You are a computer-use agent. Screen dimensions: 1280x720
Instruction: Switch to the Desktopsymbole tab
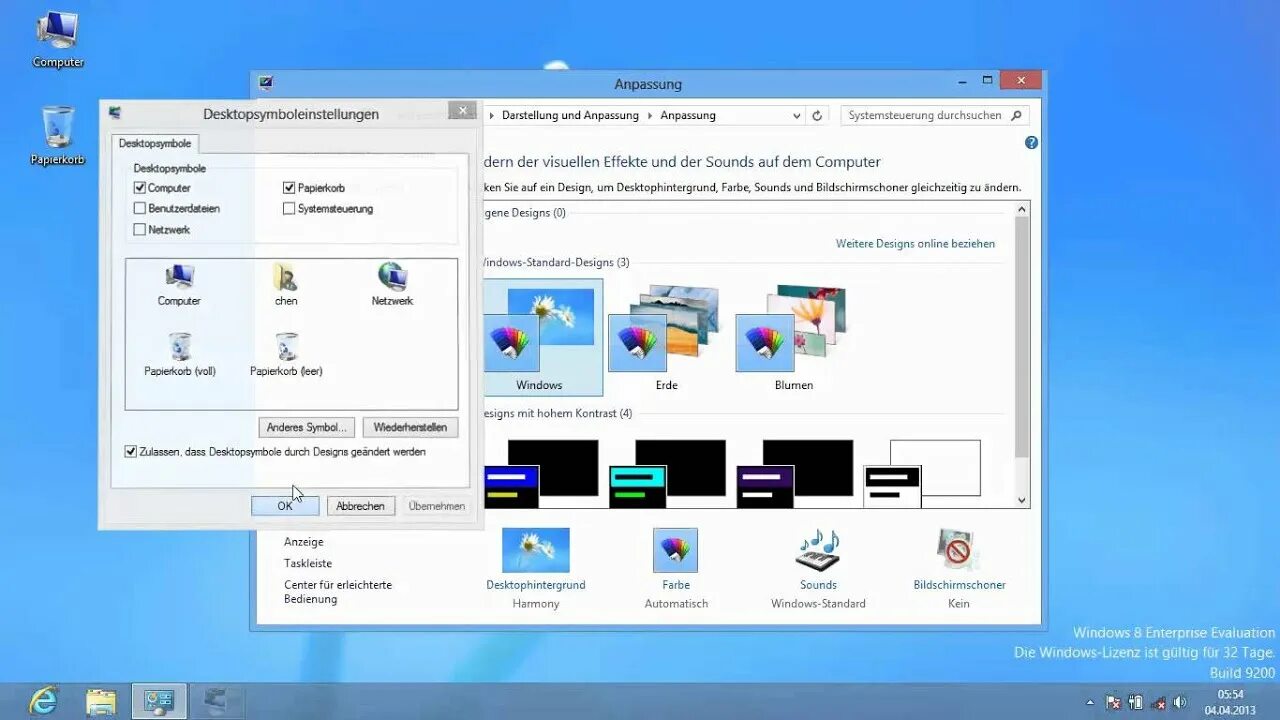click(x=155, y=144)
